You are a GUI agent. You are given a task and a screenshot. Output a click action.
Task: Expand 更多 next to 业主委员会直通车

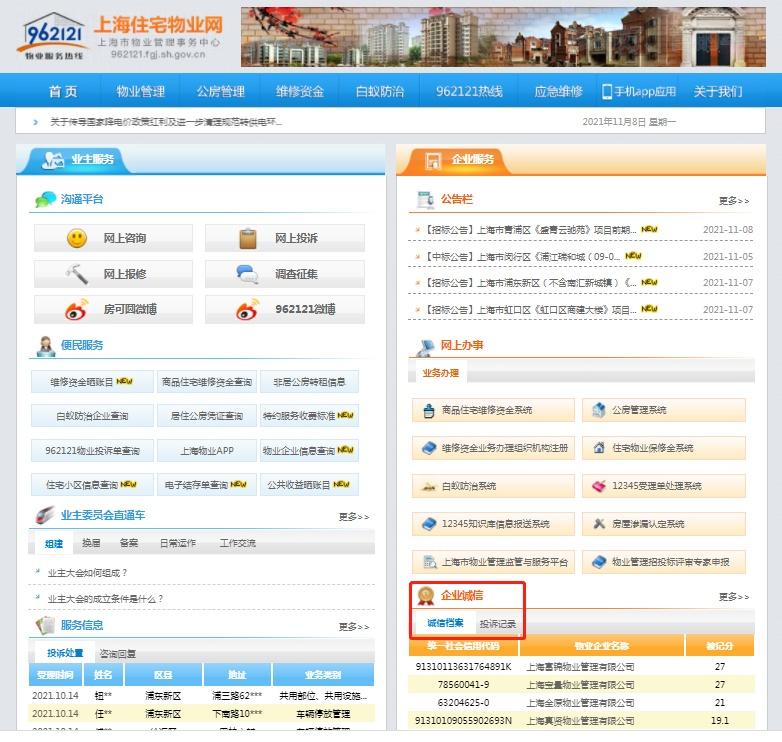point(353,517)
